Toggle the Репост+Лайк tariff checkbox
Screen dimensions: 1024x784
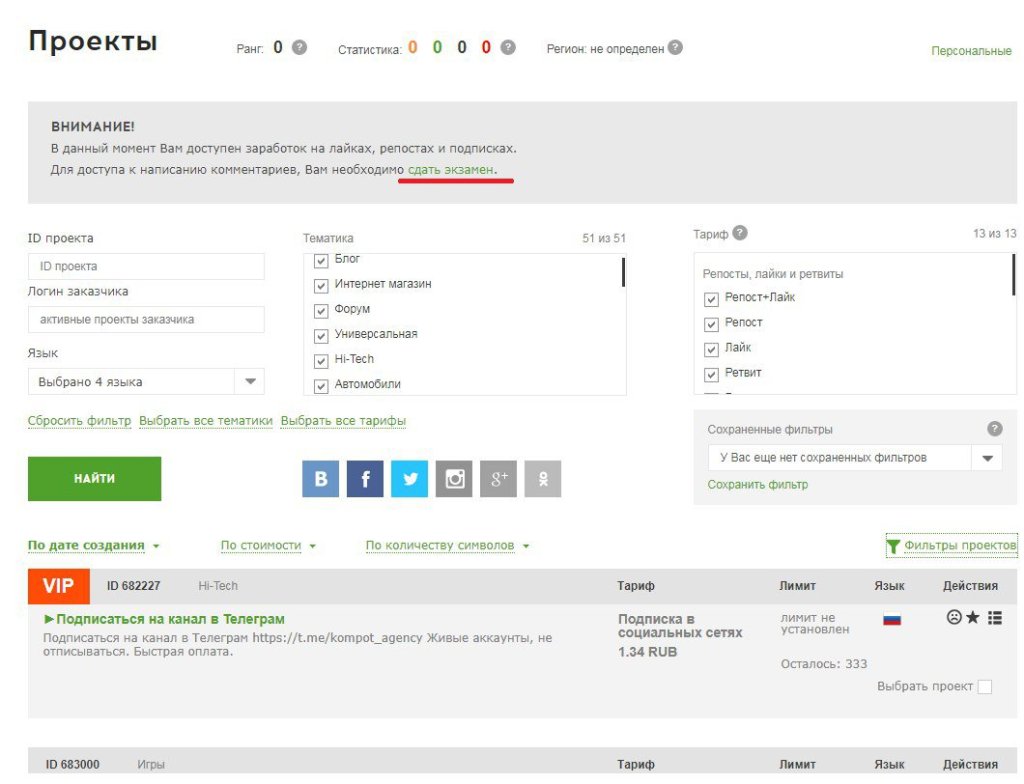click(x=711, y=299)
